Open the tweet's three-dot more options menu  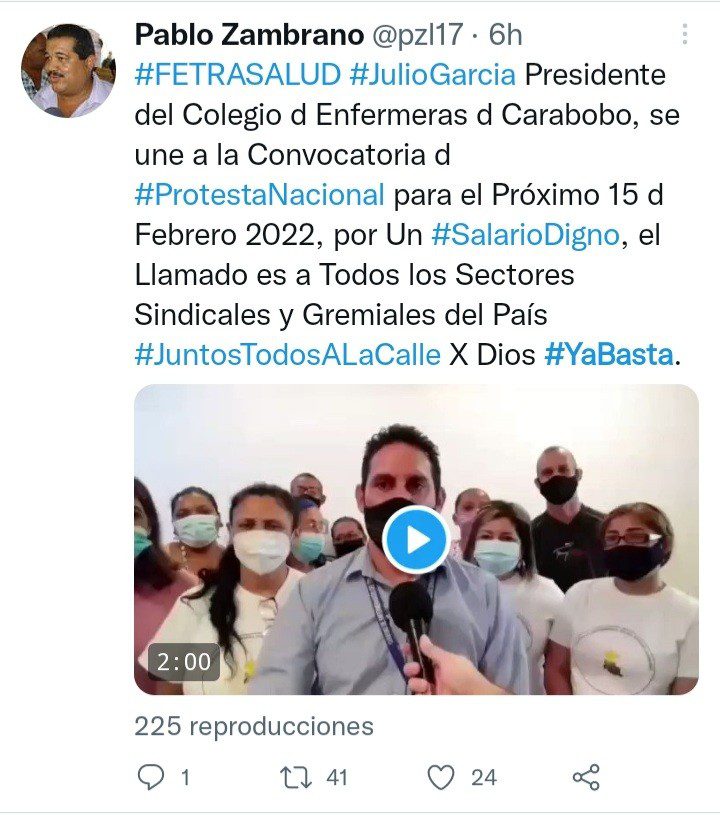685,34
